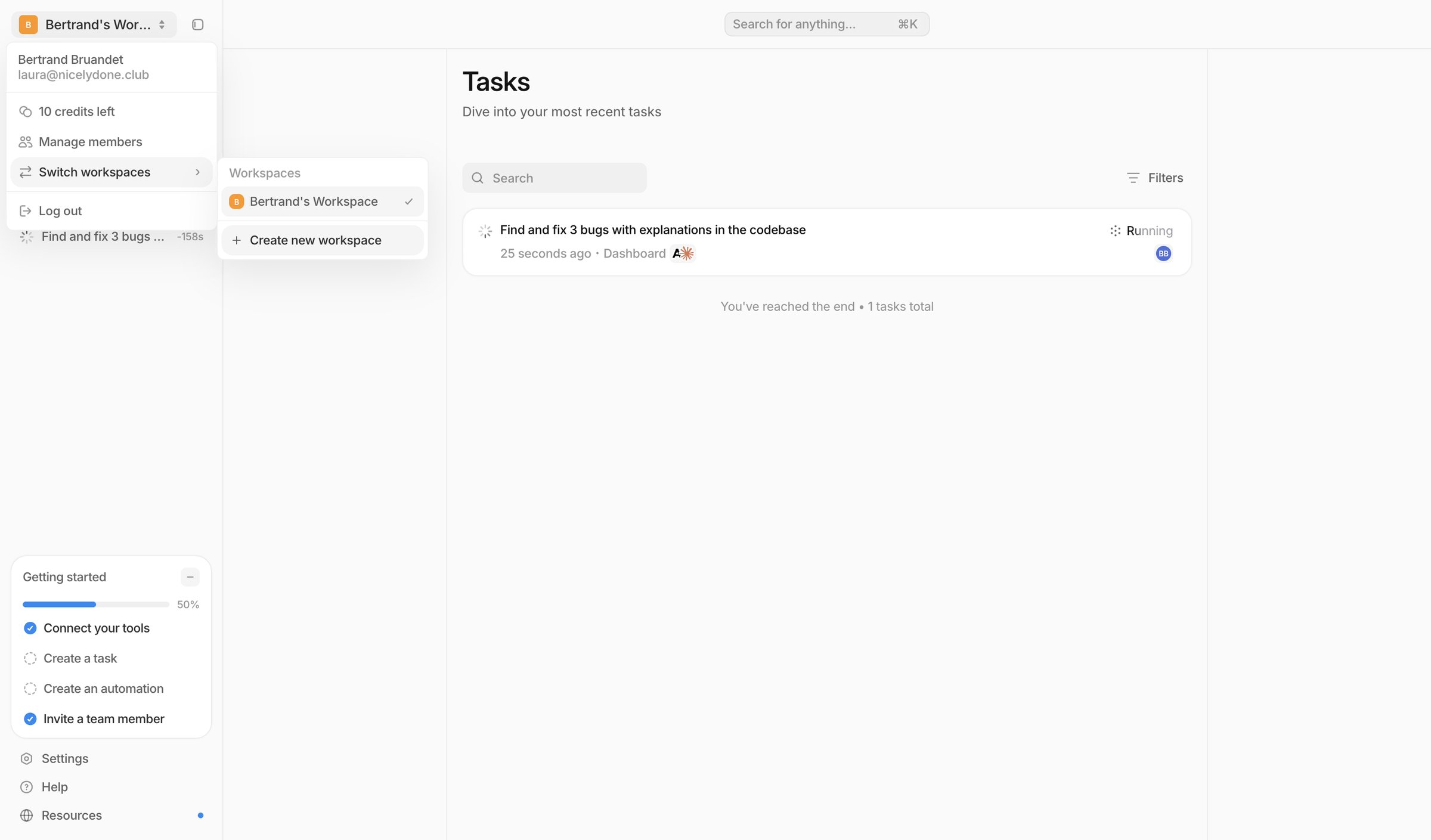Check the Create an automation circle
The width and height of the screenshot is (1431, 840).
30,689
